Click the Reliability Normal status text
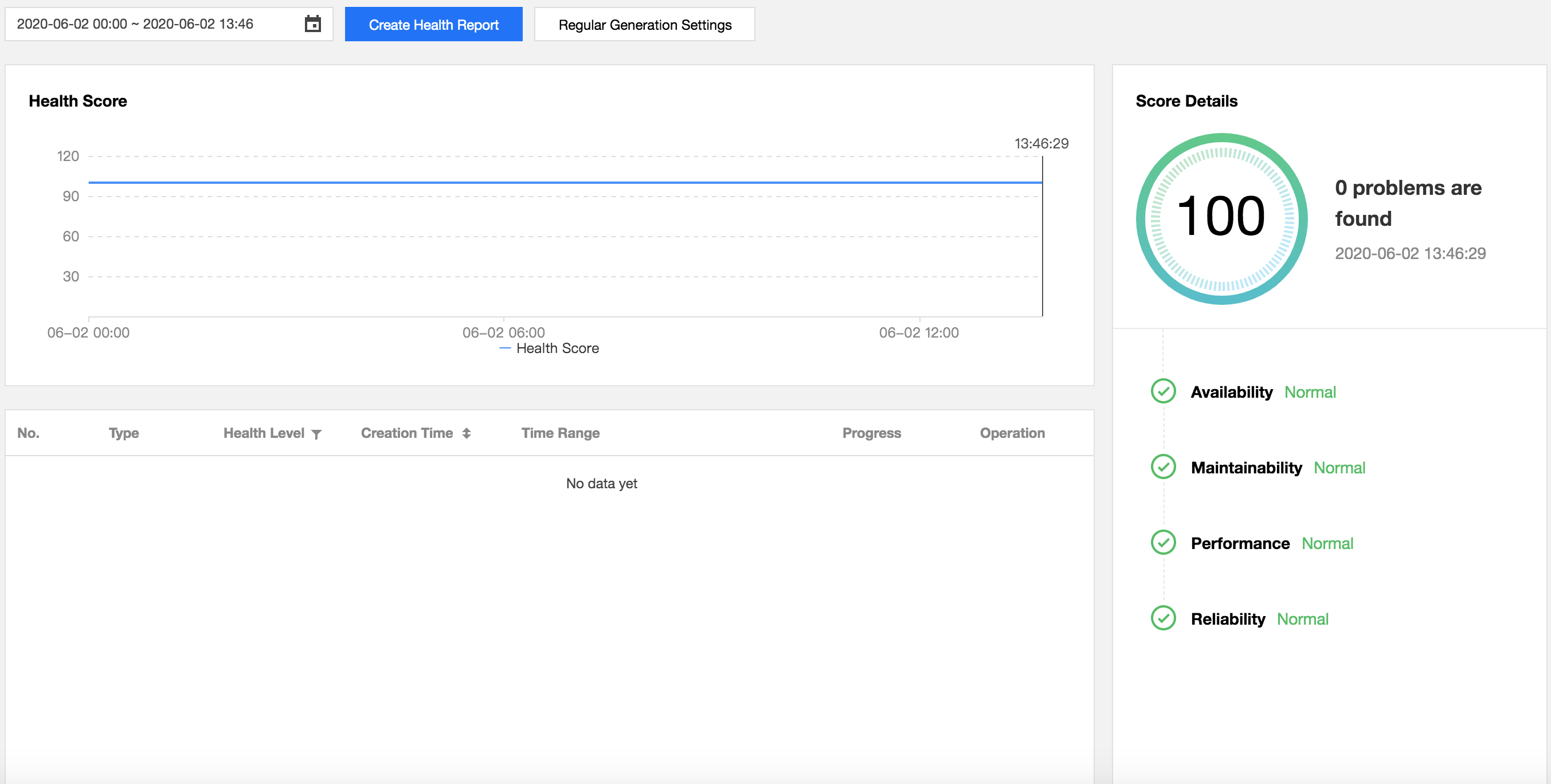The height and width of the screenshot is (784, 1551). [1302, 619]
